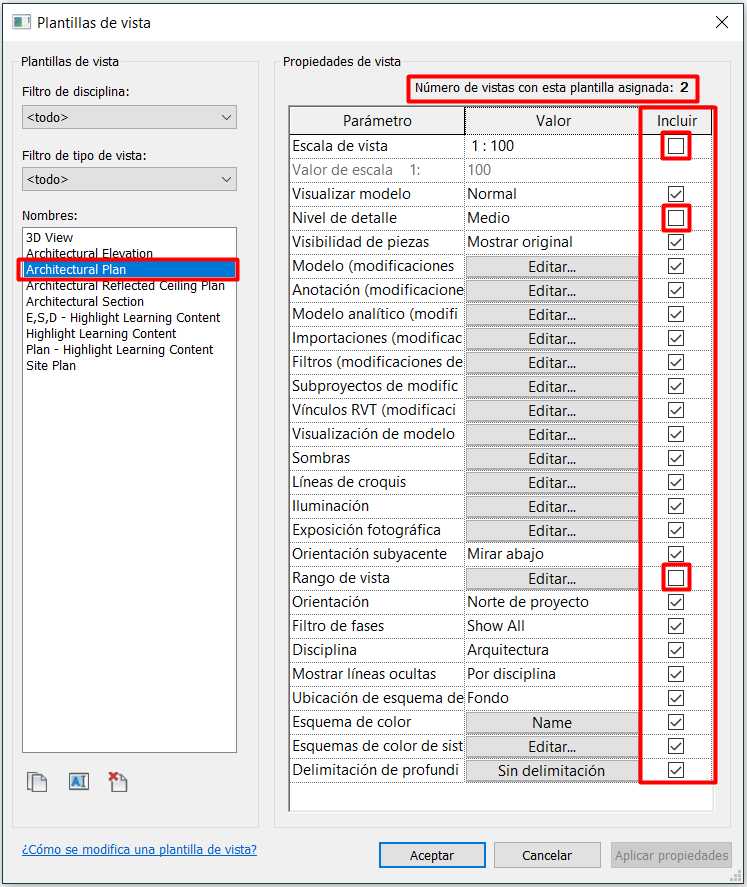Click Editar for Exposición fotográfica

tap(552, 531)
